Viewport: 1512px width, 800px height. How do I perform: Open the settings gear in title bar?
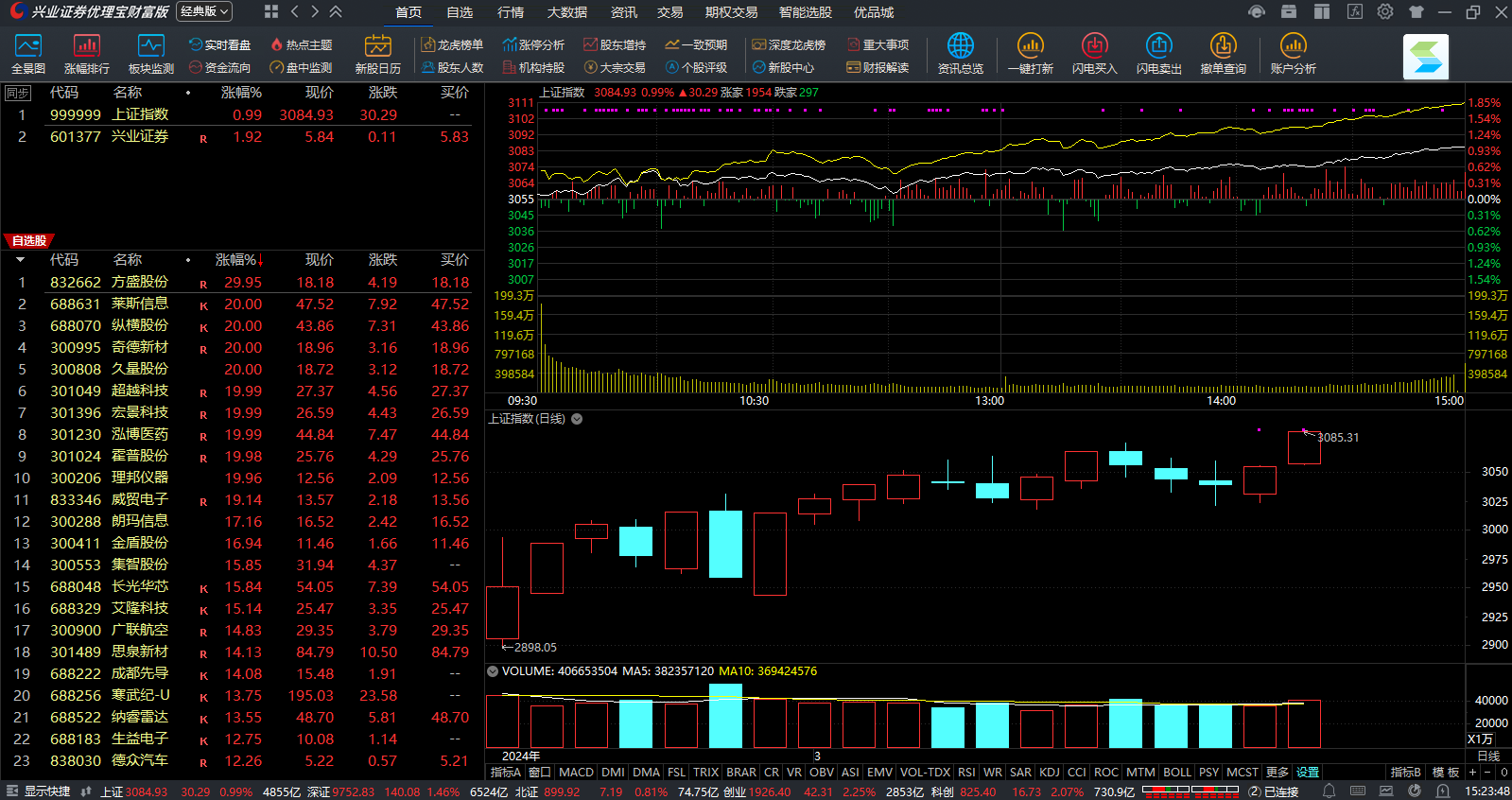(1385, 12)
